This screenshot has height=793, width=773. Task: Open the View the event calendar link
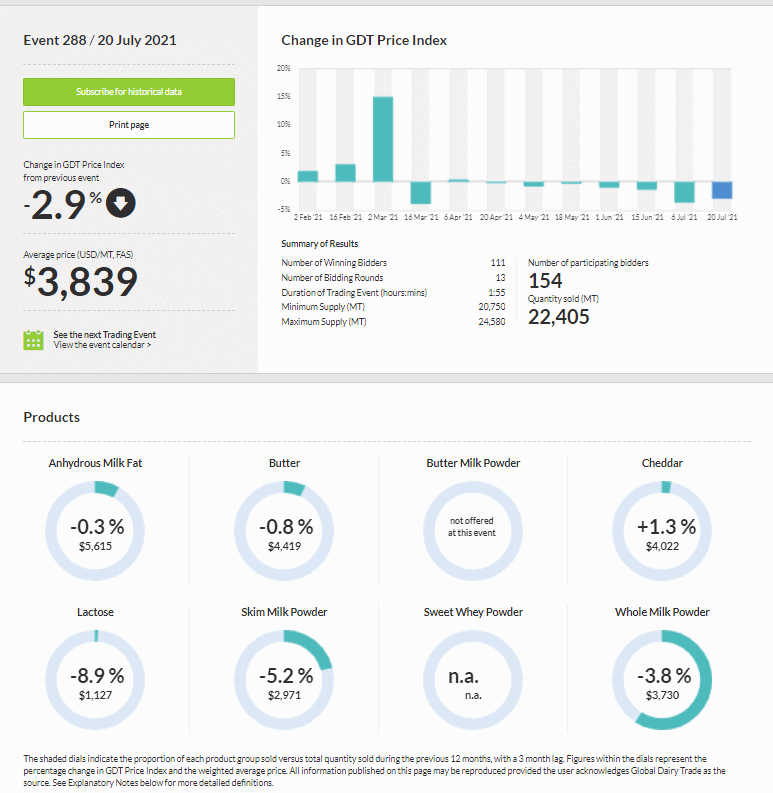point(102,345)
